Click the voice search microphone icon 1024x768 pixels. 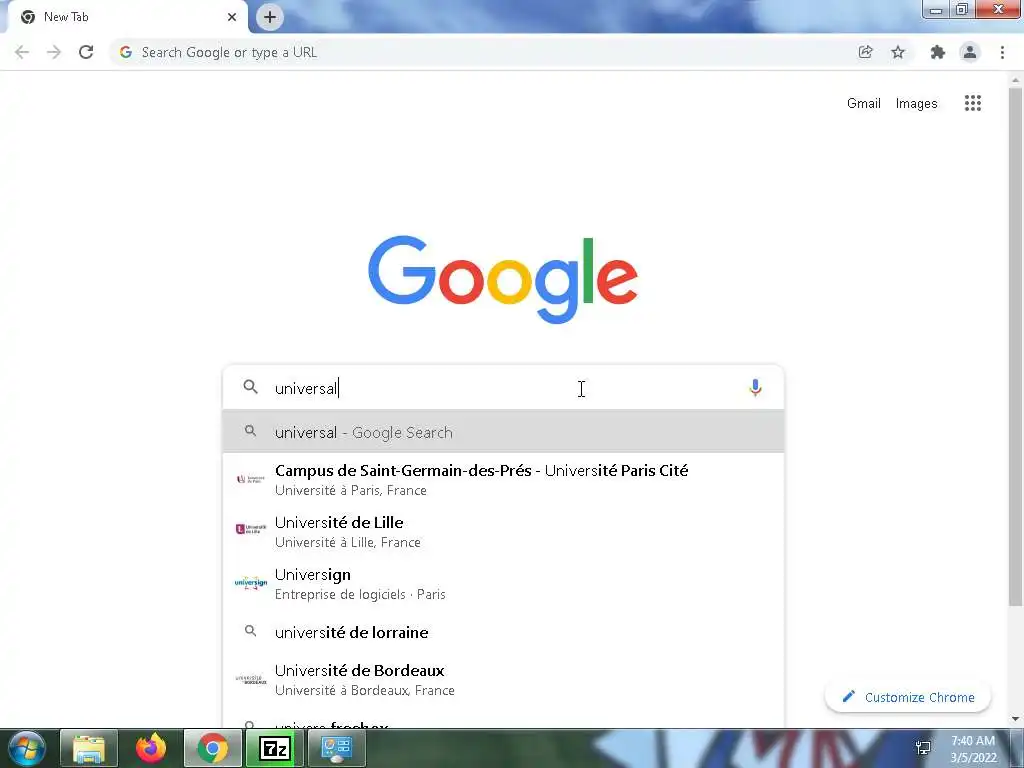755,388
